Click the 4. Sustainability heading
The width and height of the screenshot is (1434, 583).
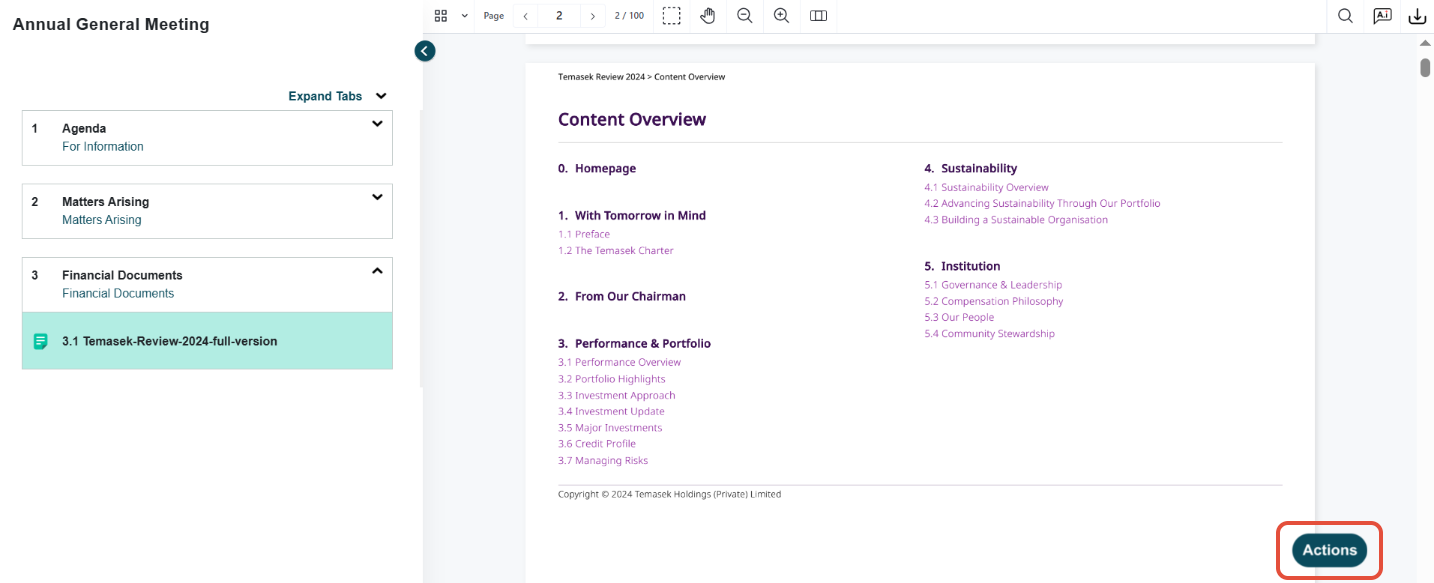pyautogui.click(x=971, y=169)
